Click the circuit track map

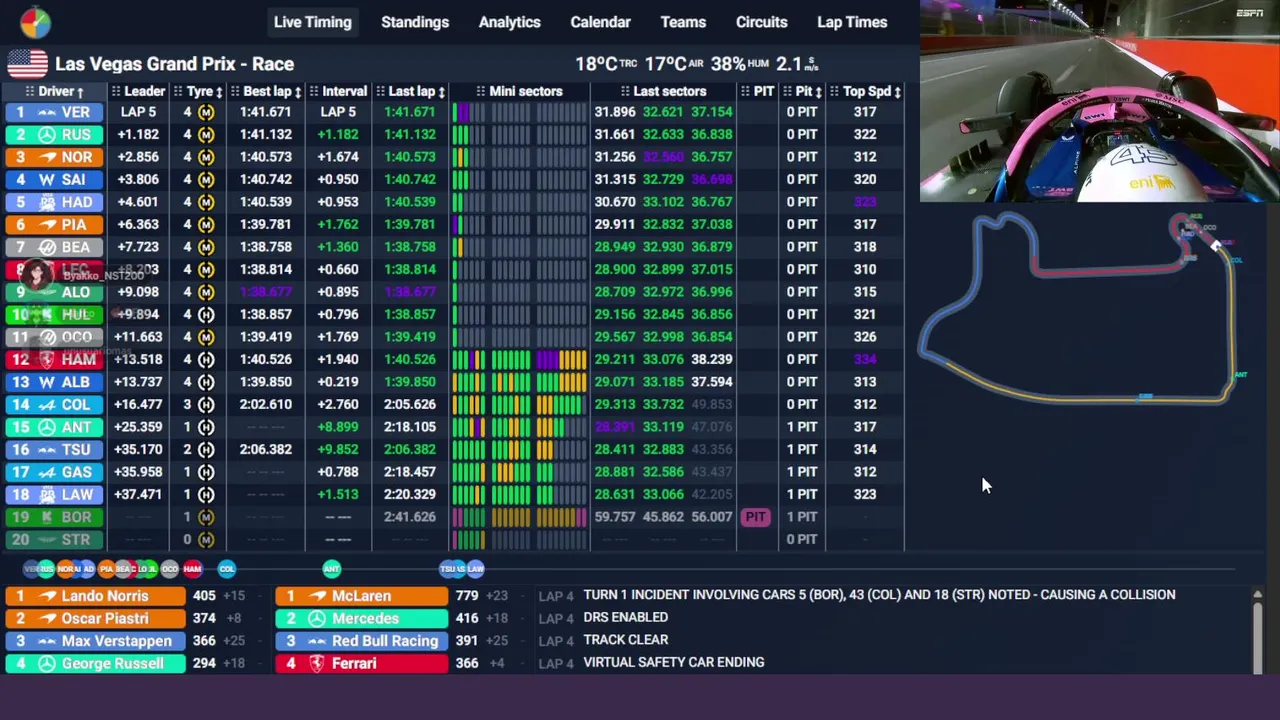click(1082, 306)
